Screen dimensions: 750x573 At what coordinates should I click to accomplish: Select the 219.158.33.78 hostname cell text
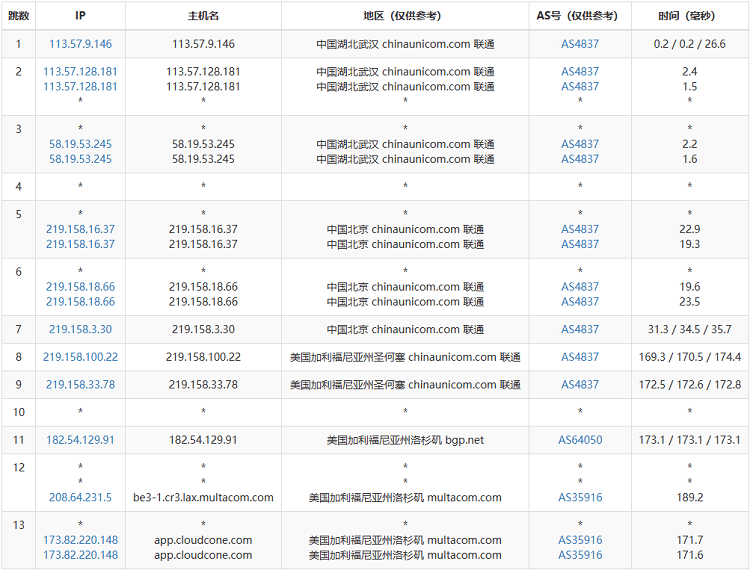coord(203,385)
